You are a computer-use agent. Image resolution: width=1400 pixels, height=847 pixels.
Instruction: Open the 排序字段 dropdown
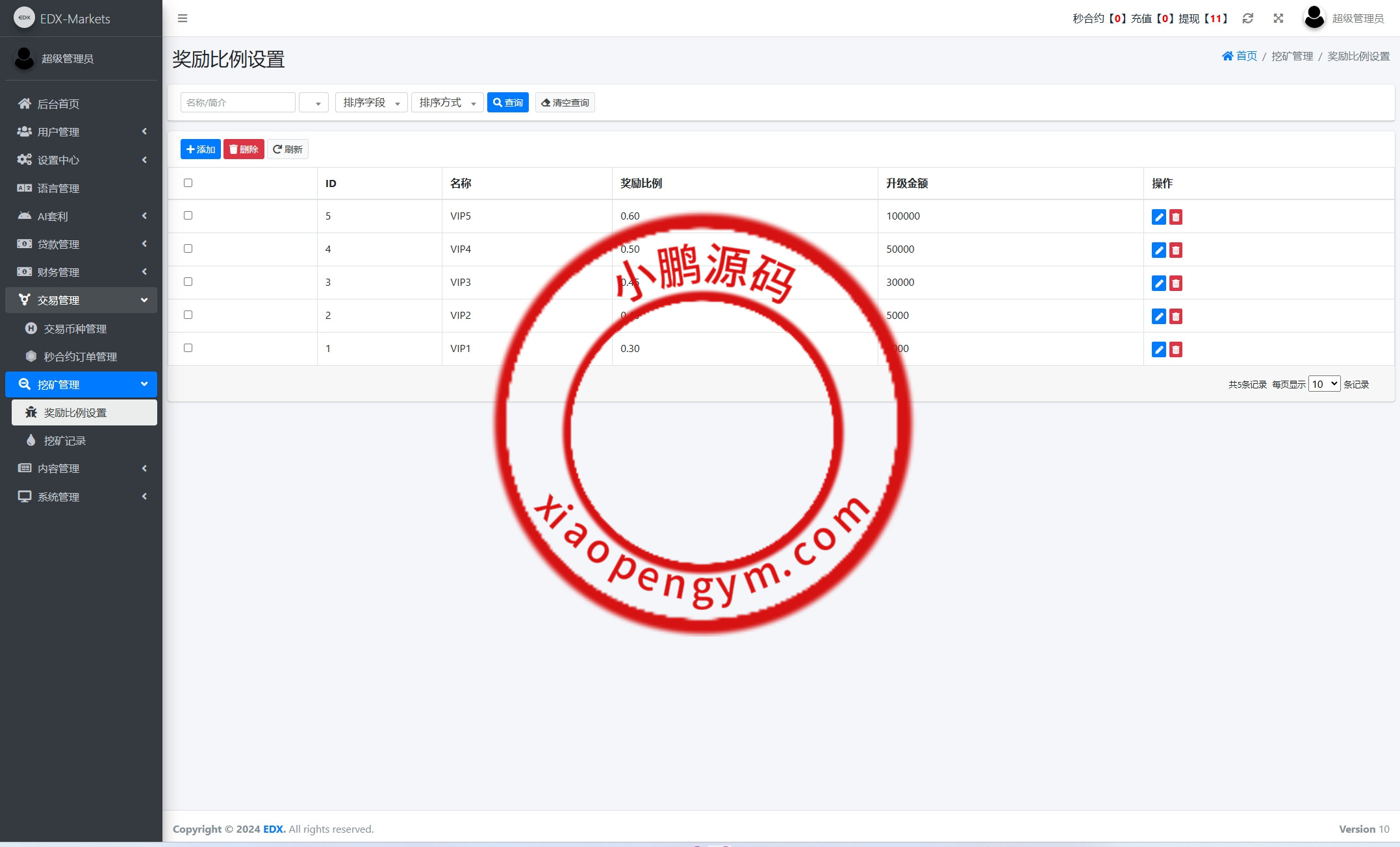371,103
